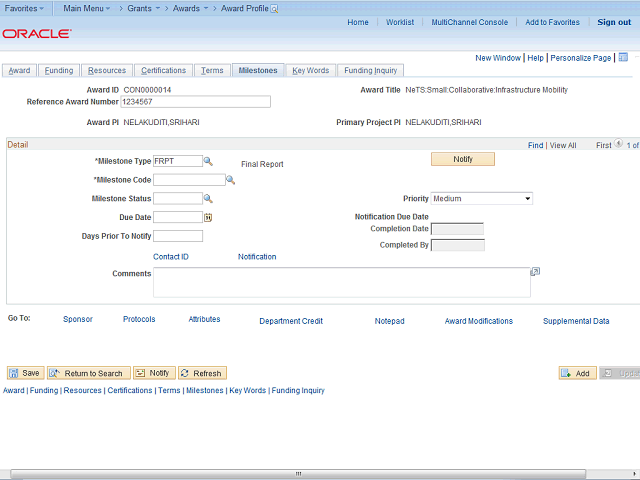
Task: Click bottom Funding Inquiry footer link
Action: click(x=298, y=391)
